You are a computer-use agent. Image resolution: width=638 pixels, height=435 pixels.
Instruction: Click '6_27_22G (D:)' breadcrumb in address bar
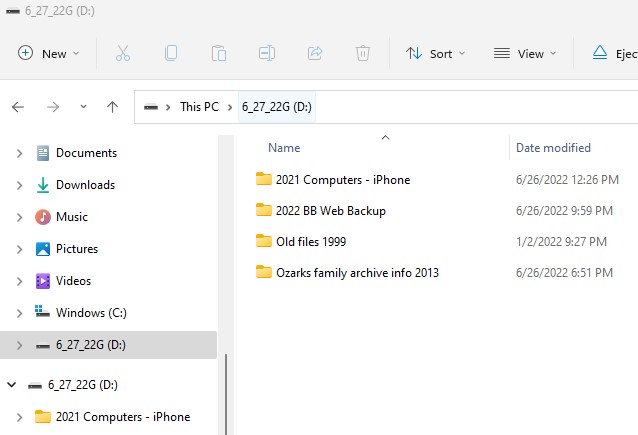click(x=277, y=107)
